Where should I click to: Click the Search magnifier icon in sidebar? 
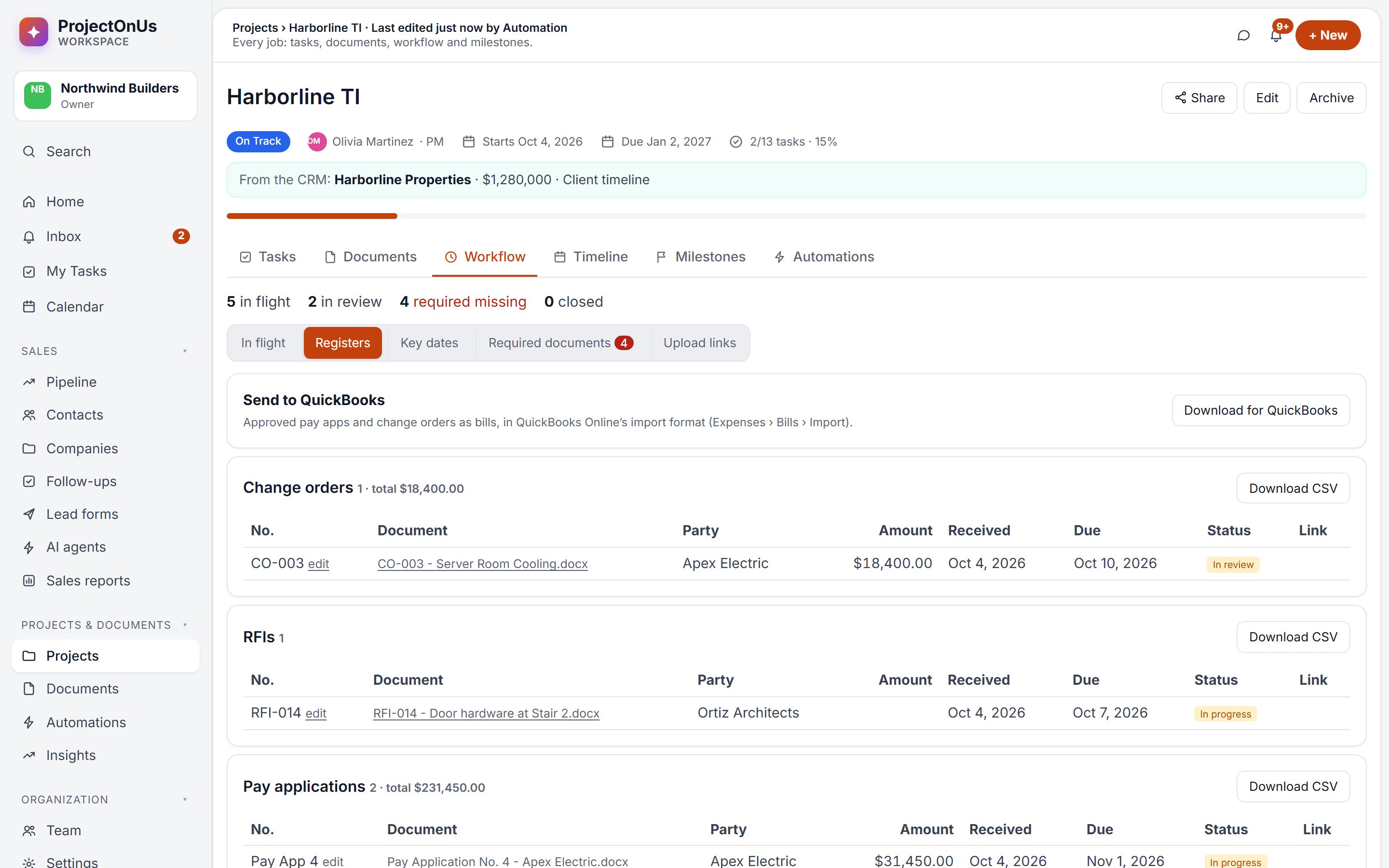tap(29, 151)
